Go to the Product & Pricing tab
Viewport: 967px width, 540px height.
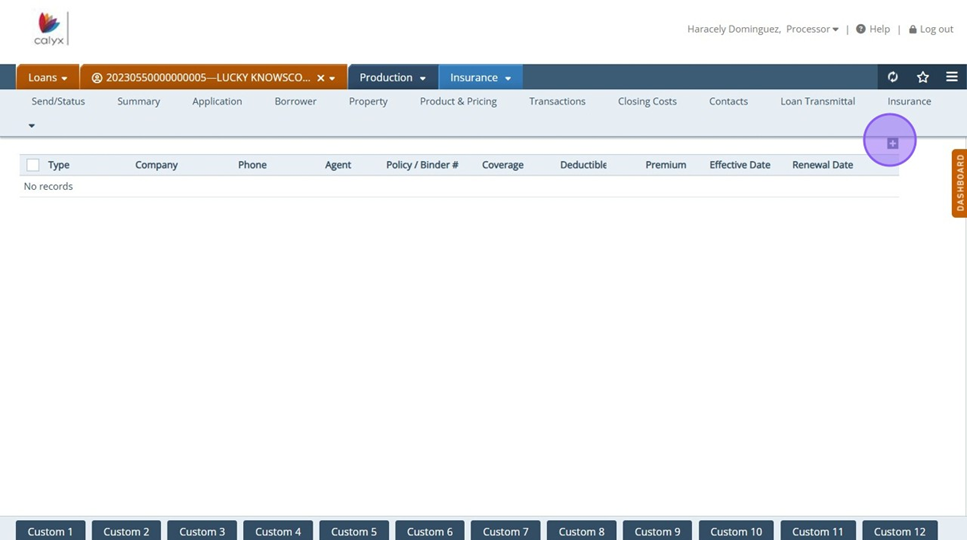458,101
